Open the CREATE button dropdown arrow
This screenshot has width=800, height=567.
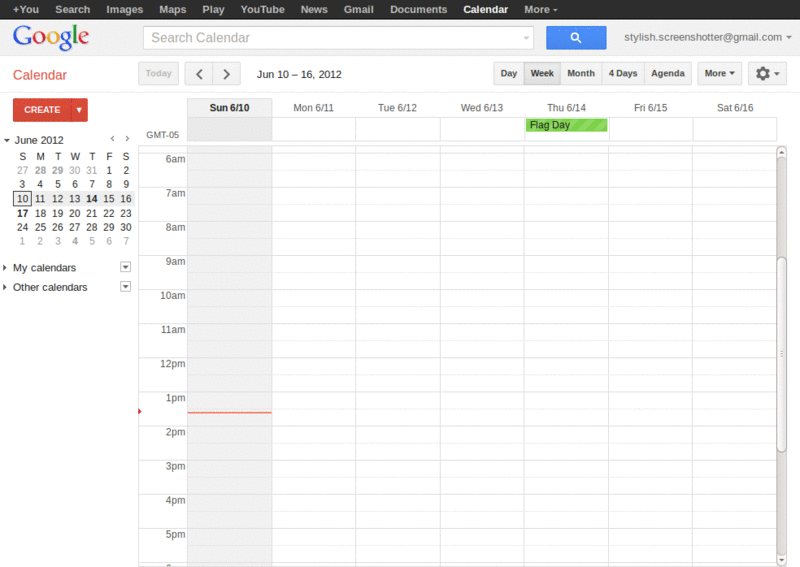[x=79, y=110]
